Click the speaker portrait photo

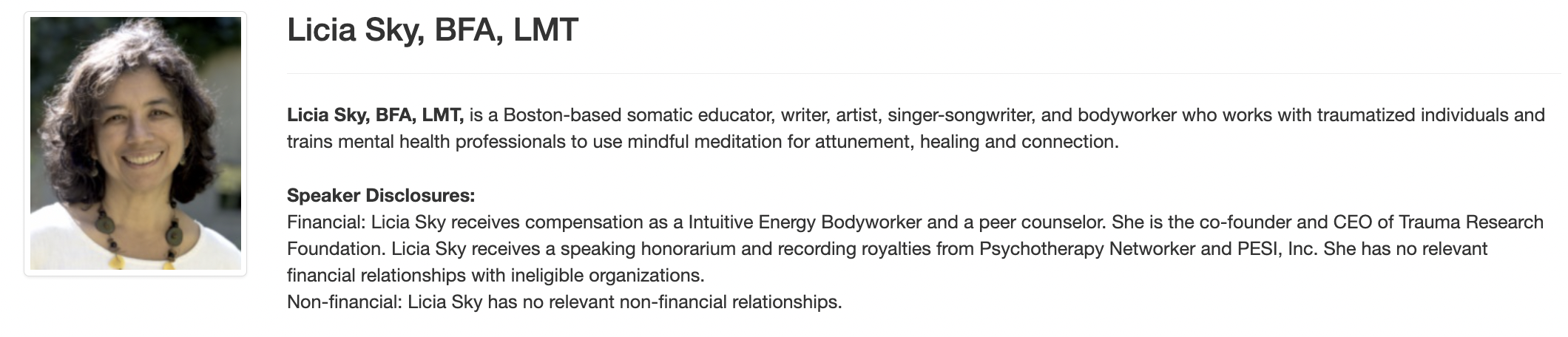[135, 143]
